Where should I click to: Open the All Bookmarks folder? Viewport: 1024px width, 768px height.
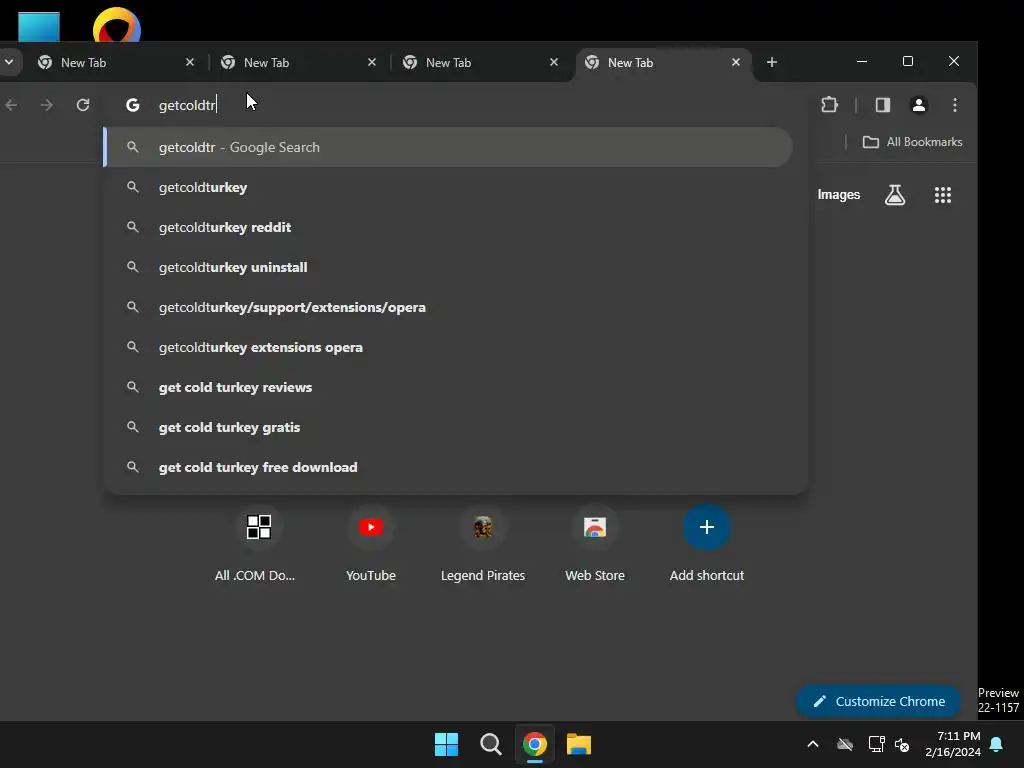click(912, 142)
